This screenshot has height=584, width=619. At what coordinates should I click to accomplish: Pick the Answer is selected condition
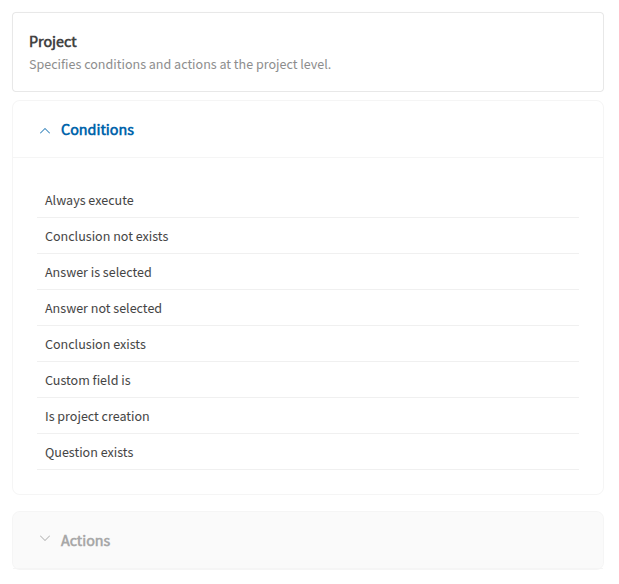98,272
